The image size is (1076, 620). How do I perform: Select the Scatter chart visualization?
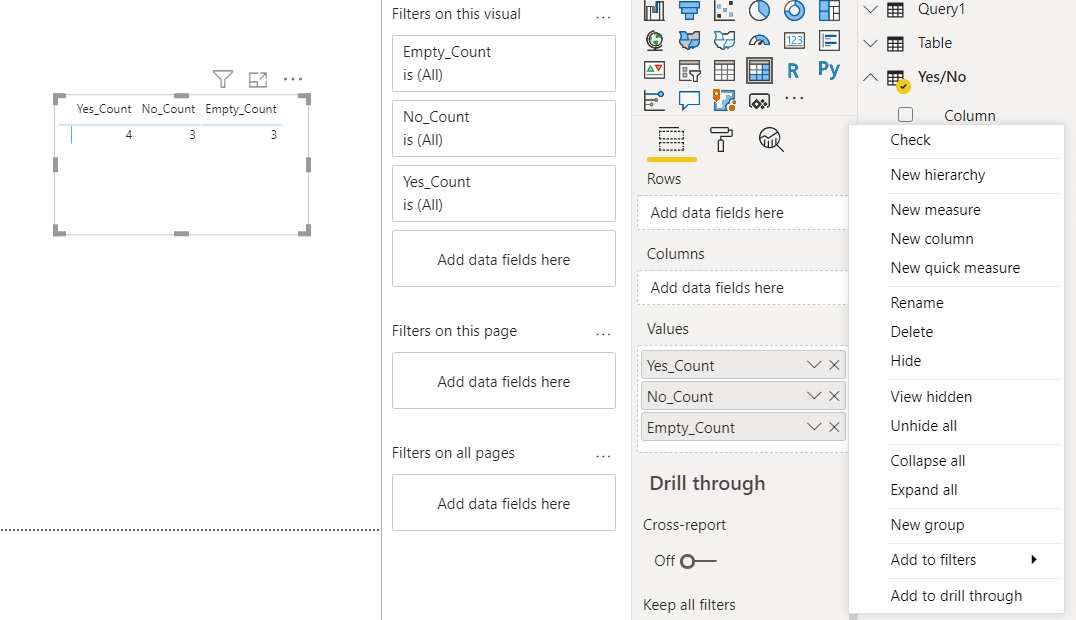[x=724, y=10]
